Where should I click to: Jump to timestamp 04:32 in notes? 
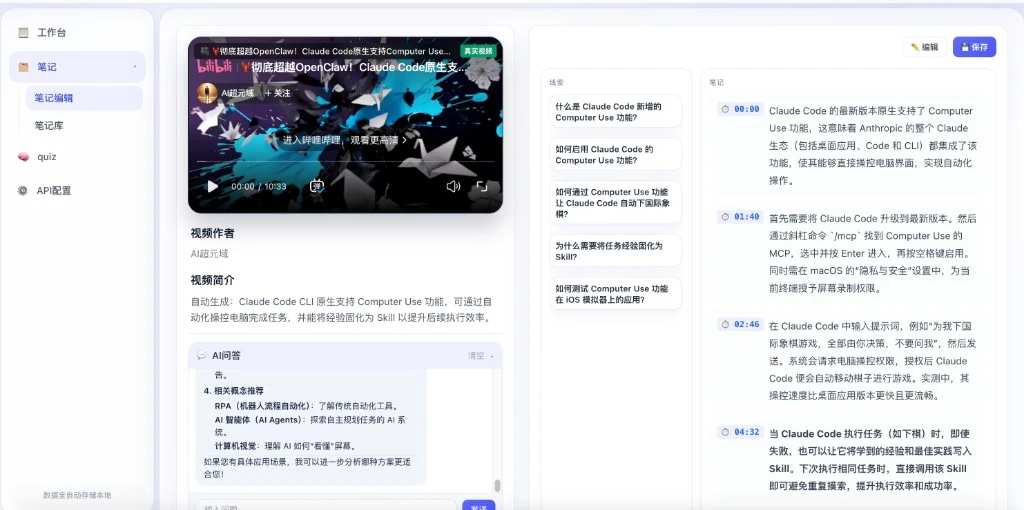coord(740,432)
